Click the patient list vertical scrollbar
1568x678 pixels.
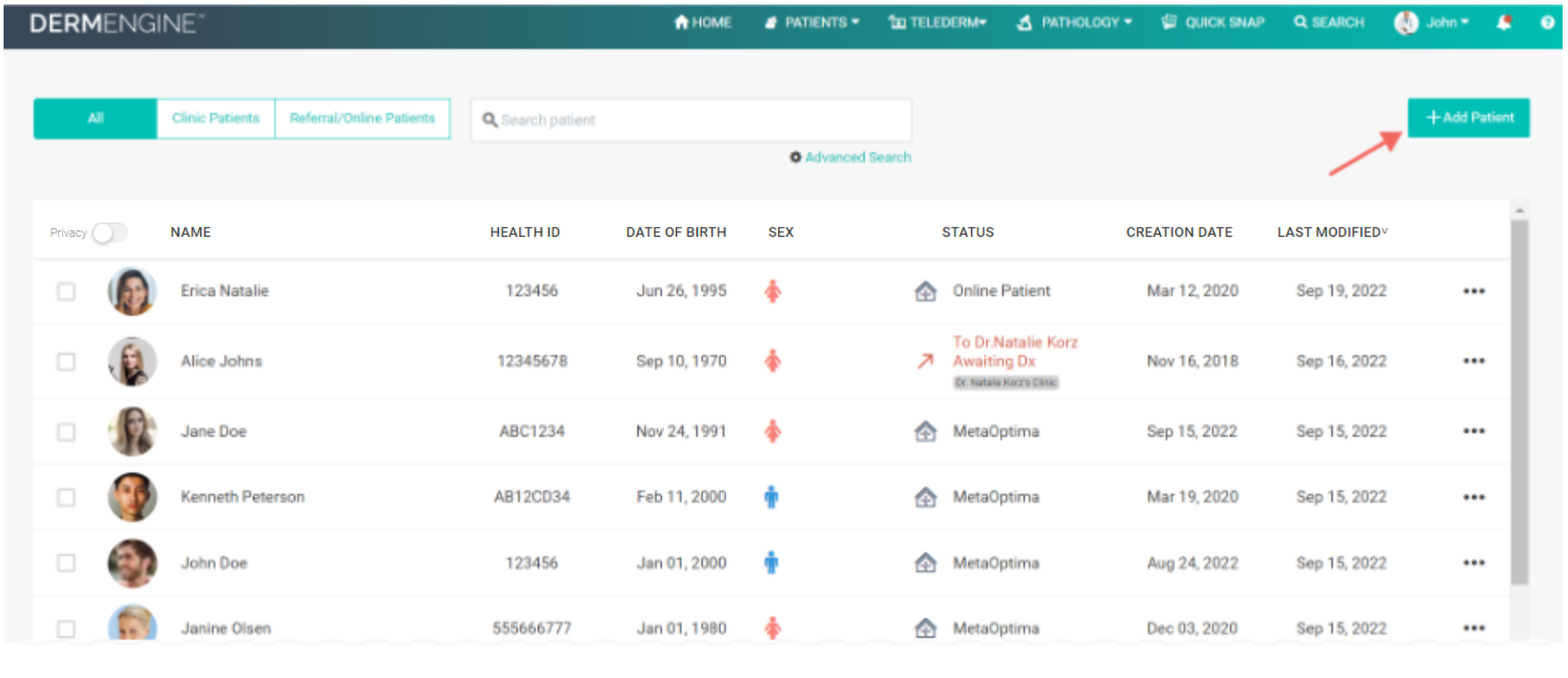pos(1519,400)
